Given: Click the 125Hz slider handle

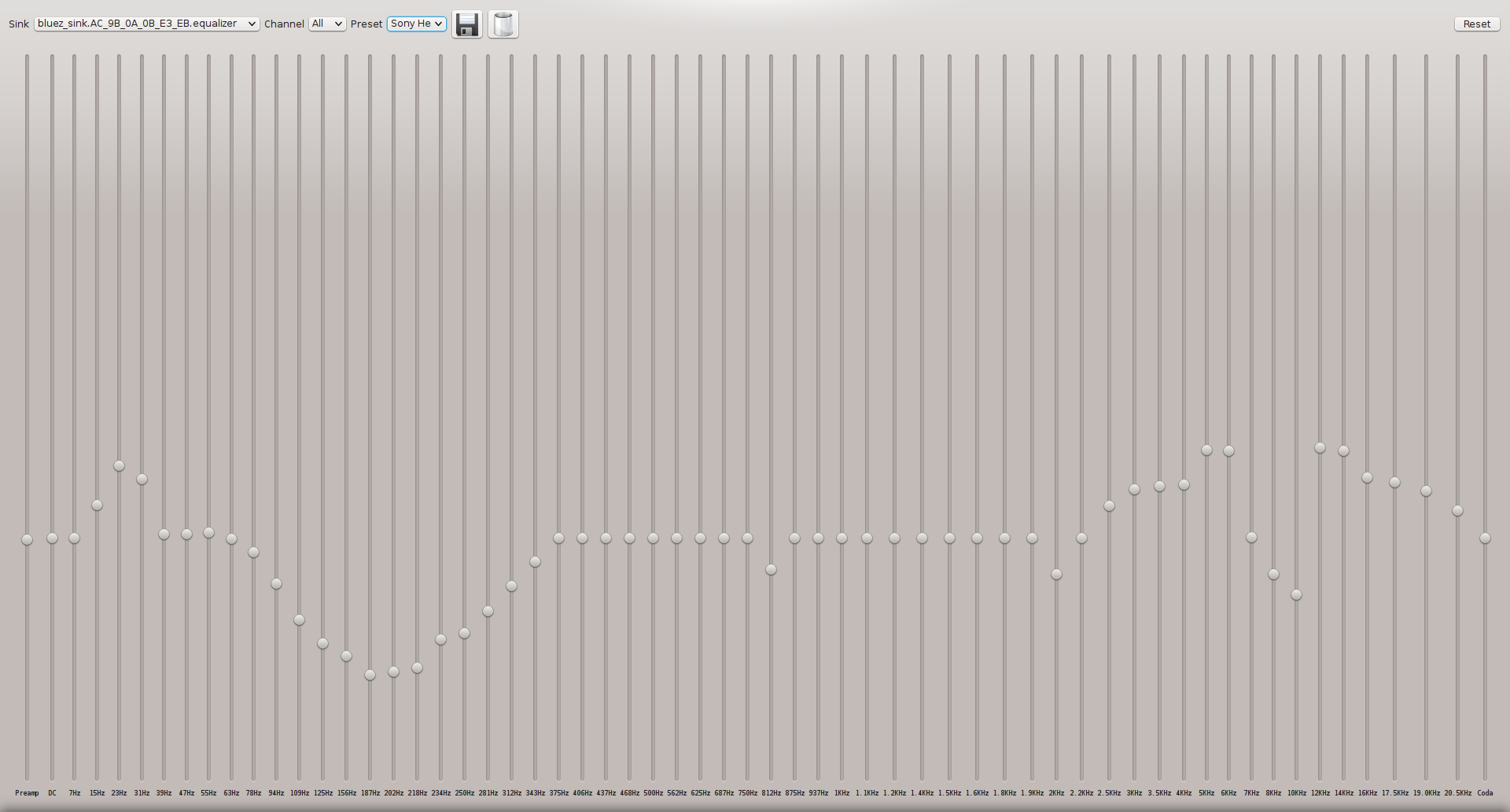Looking at the screenshot, I should point(322,643).
